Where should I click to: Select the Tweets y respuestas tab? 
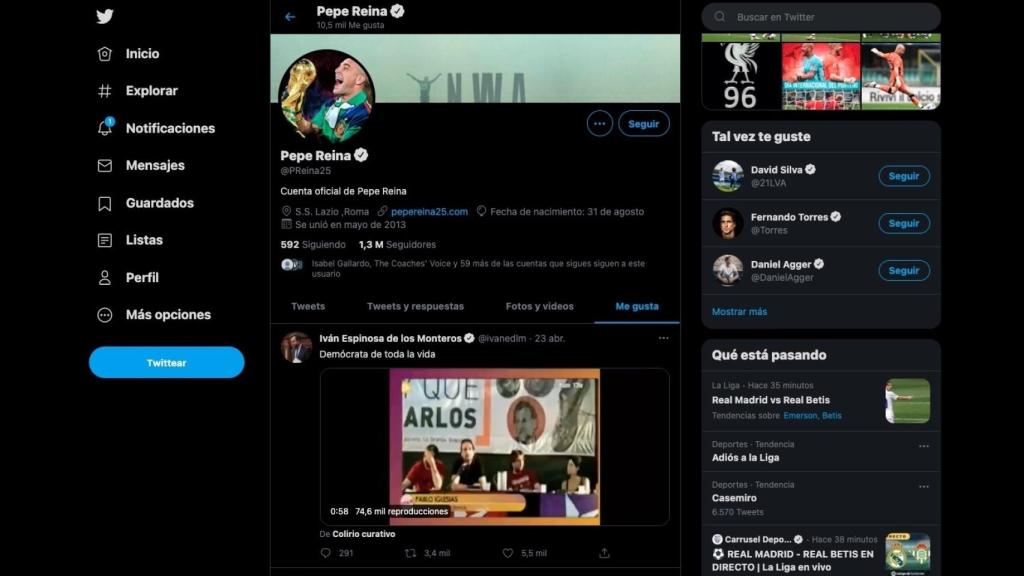[415, 306]
